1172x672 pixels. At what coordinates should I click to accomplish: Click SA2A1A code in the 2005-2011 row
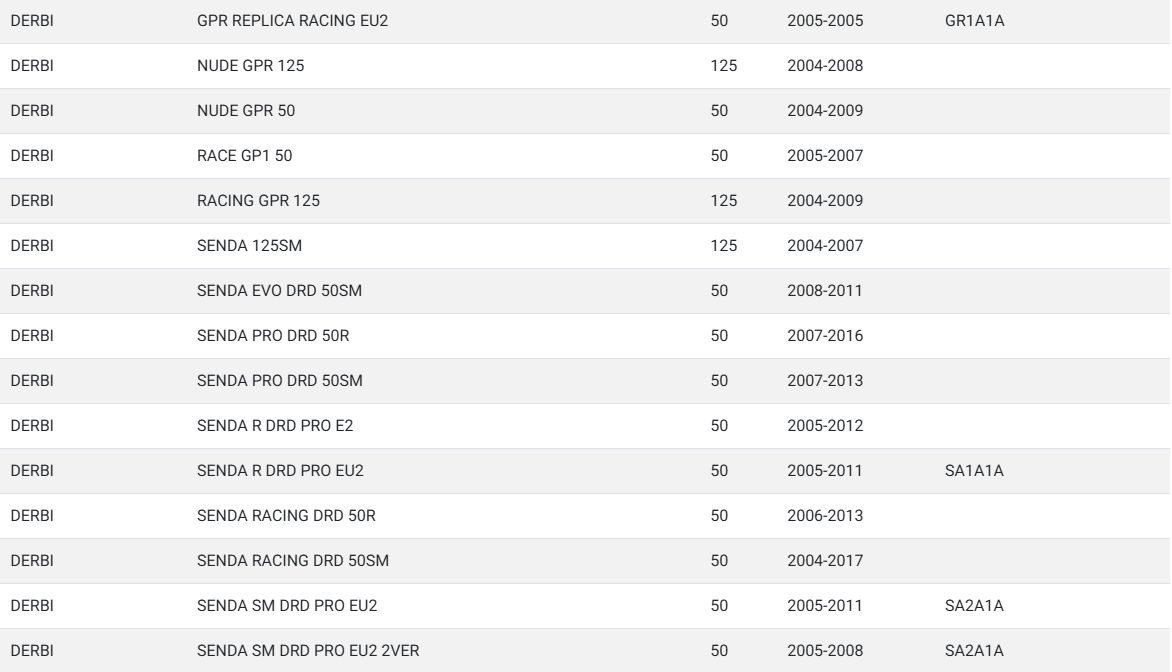point(974,605)
